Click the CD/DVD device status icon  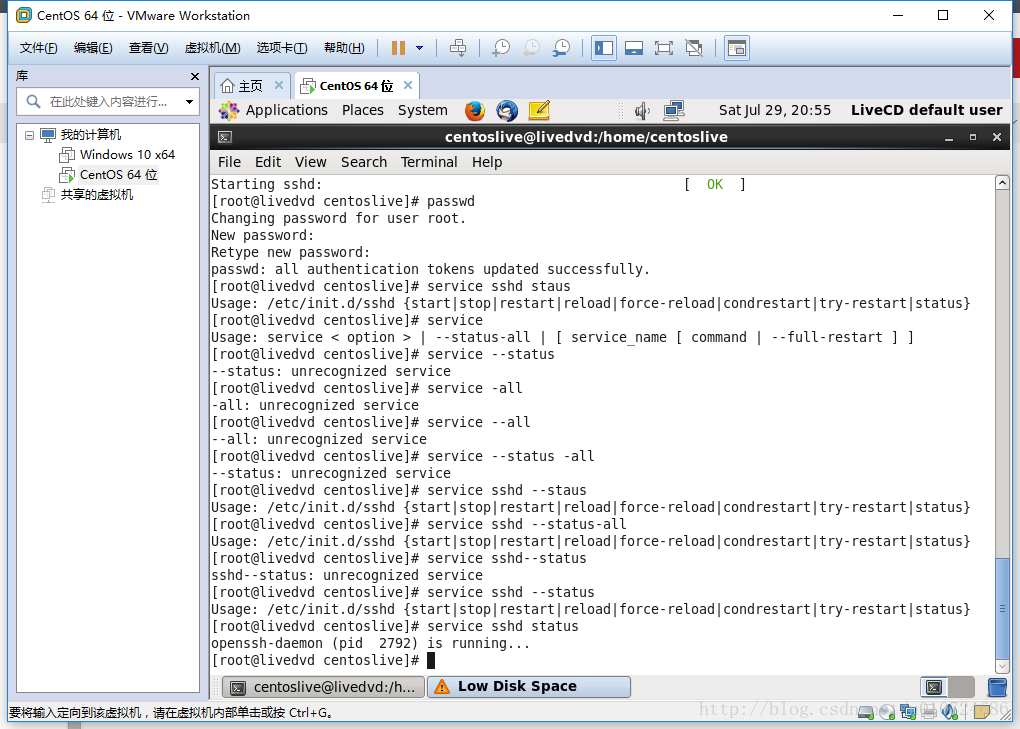click(x=887, y=713)
